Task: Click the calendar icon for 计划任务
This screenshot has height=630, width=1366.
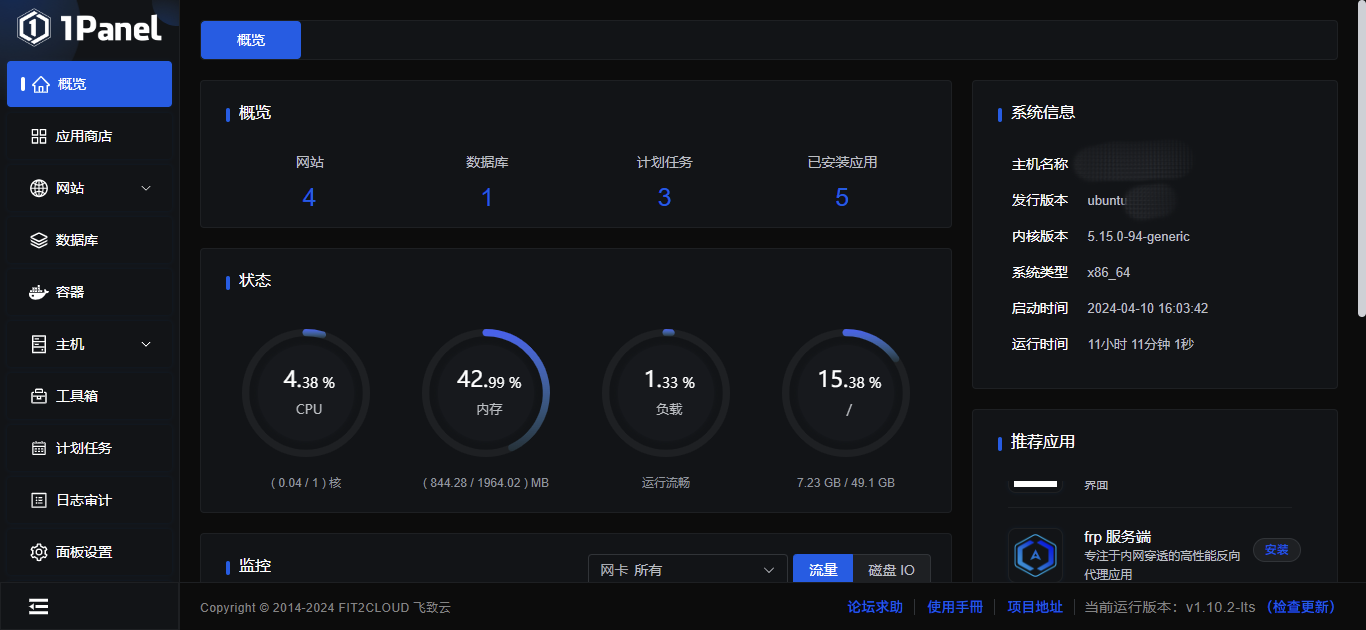Action: pyautogui.click(x=39, y=448)
